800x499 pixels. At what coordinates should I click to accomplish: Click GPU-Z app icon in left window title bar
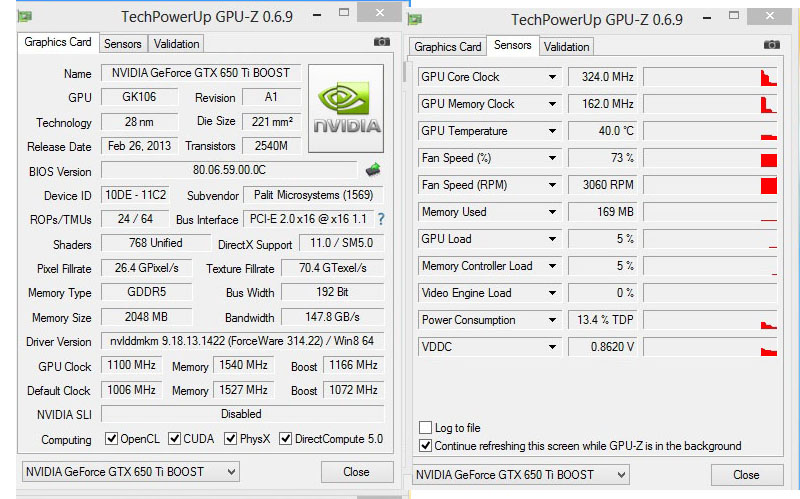coord(24,16)
